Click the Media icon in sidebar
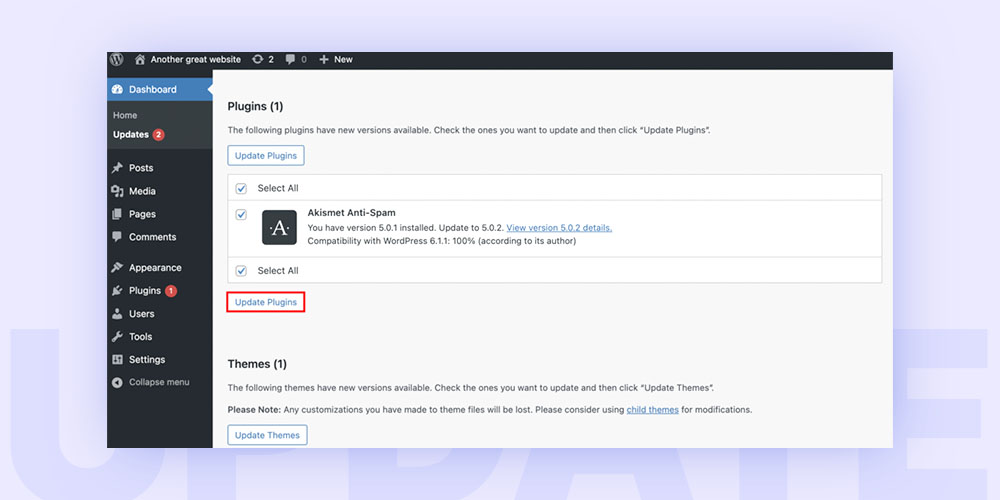 click(x=117, y=191)
